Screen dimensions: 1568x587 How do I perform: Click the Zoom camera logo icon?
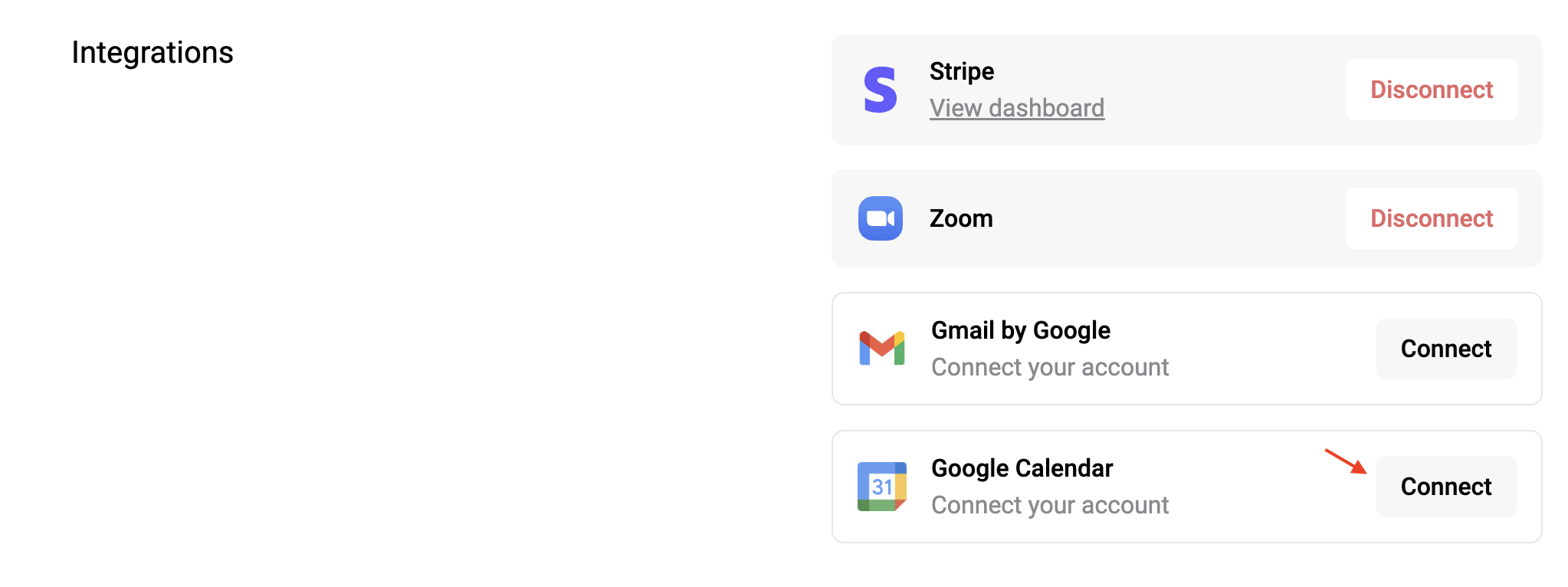coord(880,218)
